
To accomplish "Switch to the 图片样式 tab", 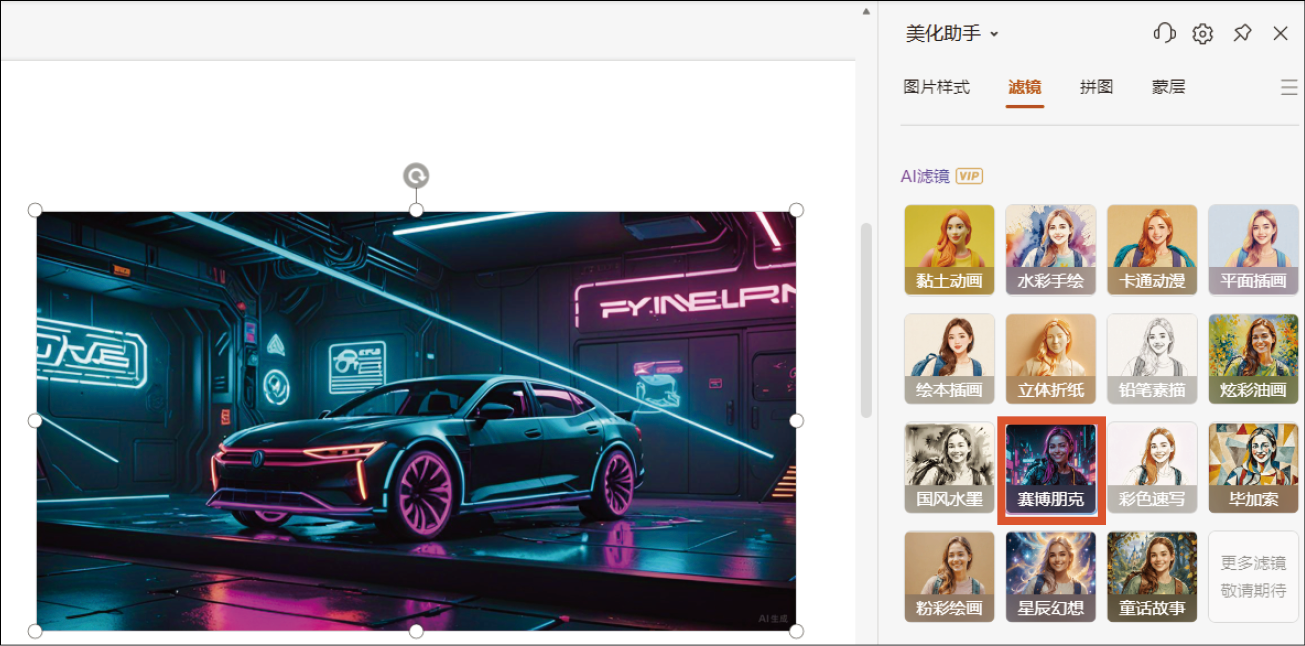I will coord(936,87).
